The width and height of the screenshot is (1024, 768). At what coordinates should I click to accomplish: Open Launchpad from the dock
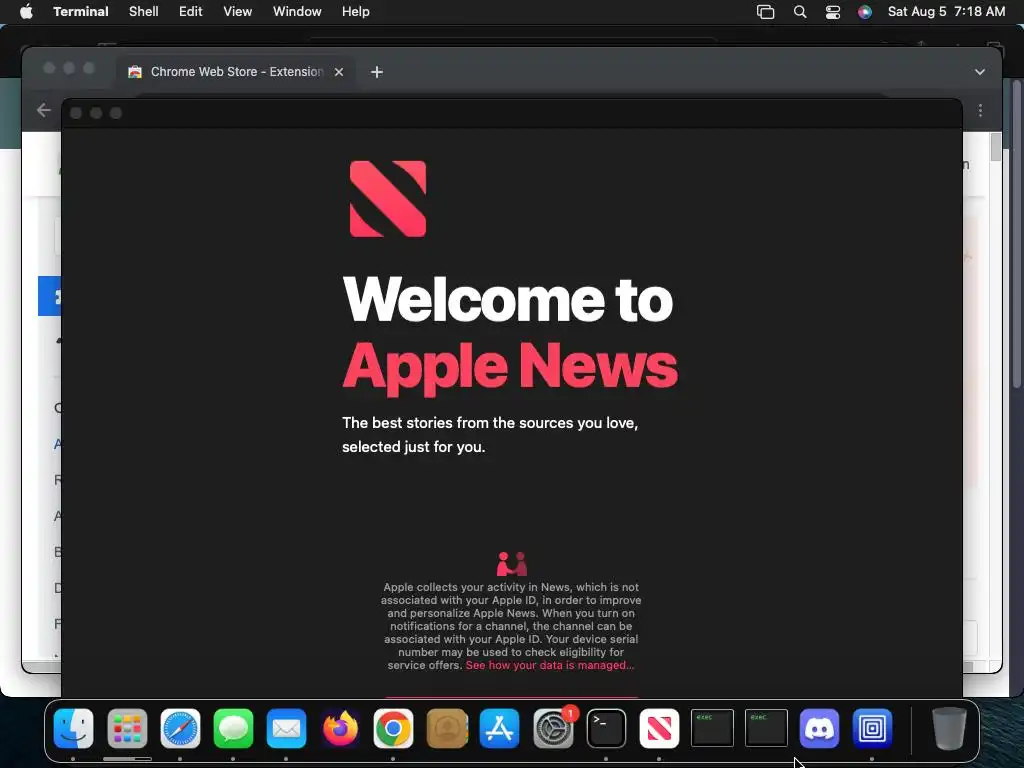(127, 728)
